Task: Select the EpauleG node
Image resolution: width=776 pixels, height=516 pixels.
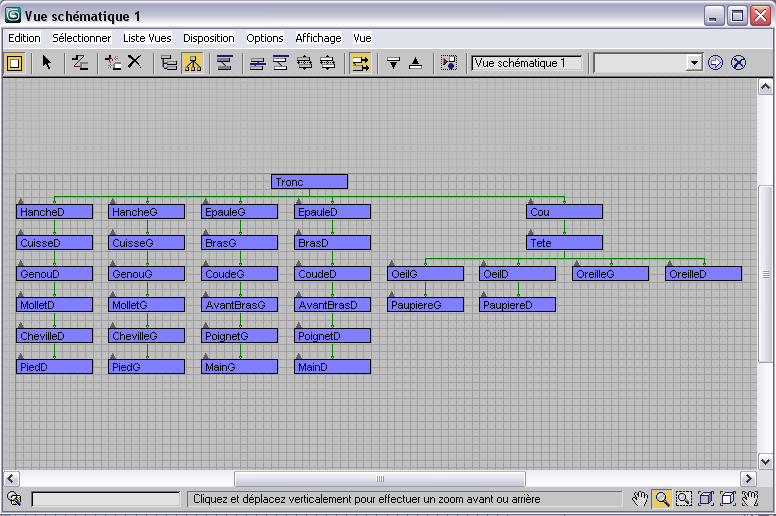Action: point(240,212)
